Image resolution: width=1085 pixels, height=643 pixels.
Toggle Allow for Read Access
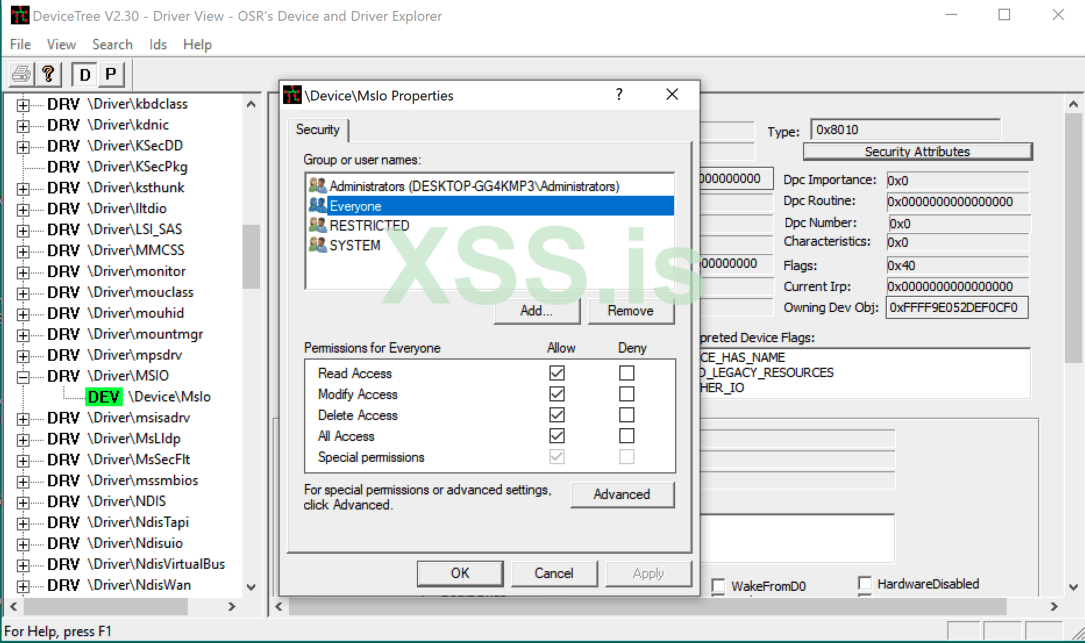tap(556, 373)
